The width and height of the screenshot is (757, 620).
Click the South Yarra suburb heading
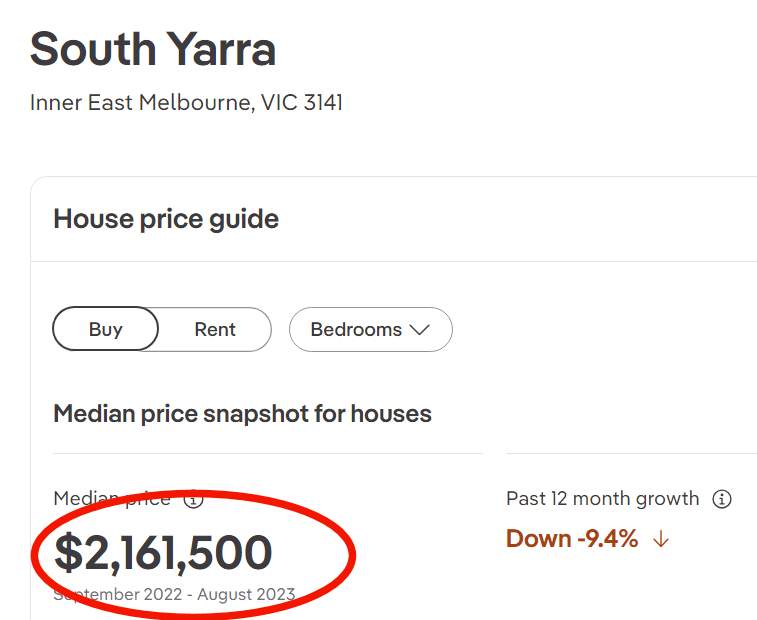point(153,49)
